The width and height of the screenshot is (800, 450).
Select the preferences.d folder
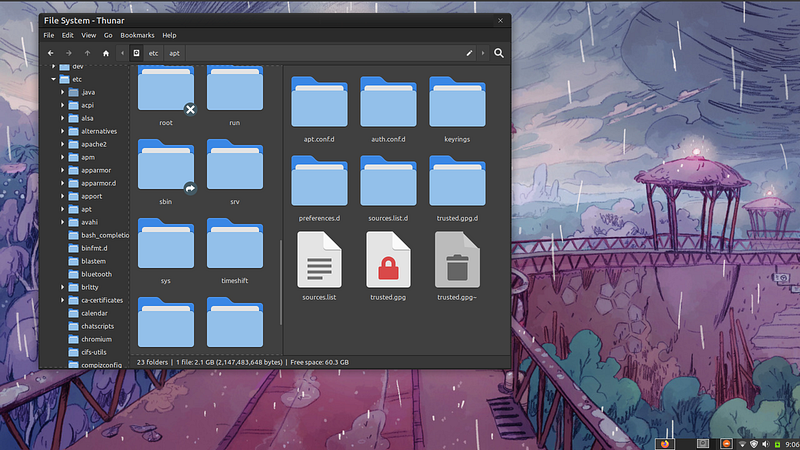[319, 181]
